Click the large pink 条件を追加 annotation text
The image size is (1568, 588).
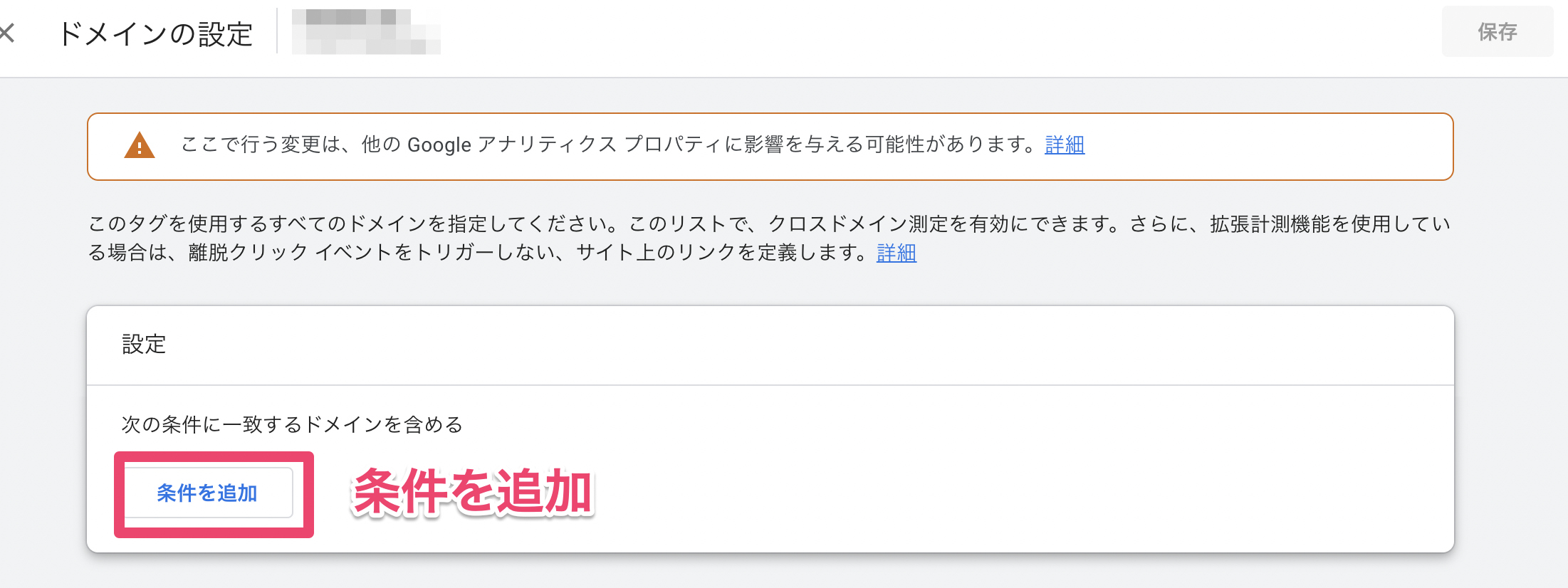click(x=472, y=492)
